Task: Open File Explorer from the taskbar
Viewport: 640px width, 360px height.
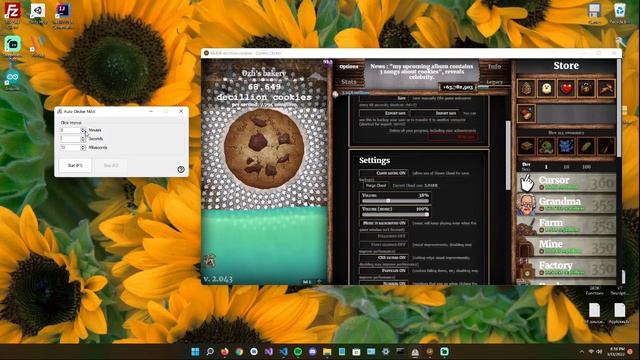Action: click(327, 351)
